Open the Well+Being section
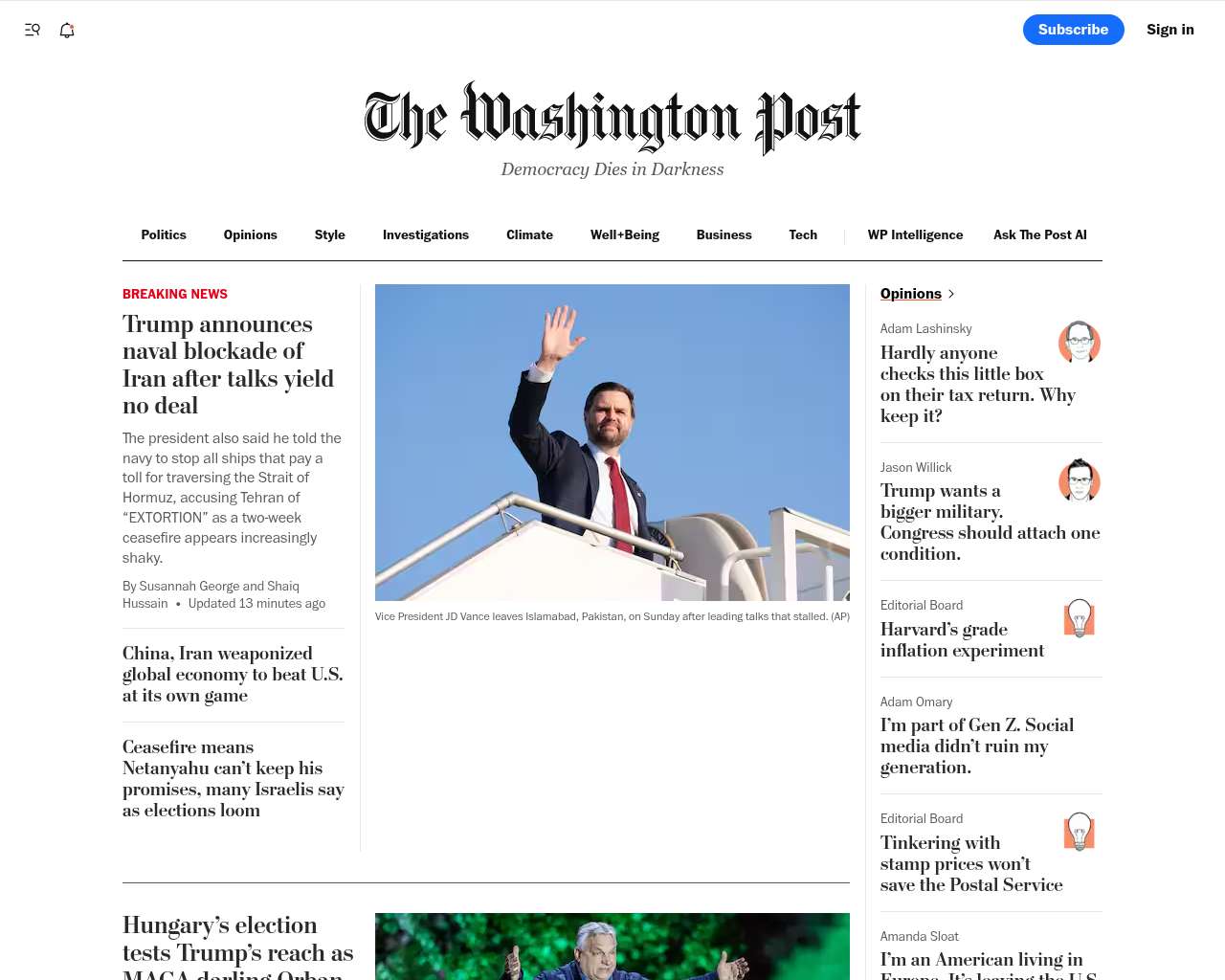The width and height of the screenshot is (1225, 980). point(625,234)
